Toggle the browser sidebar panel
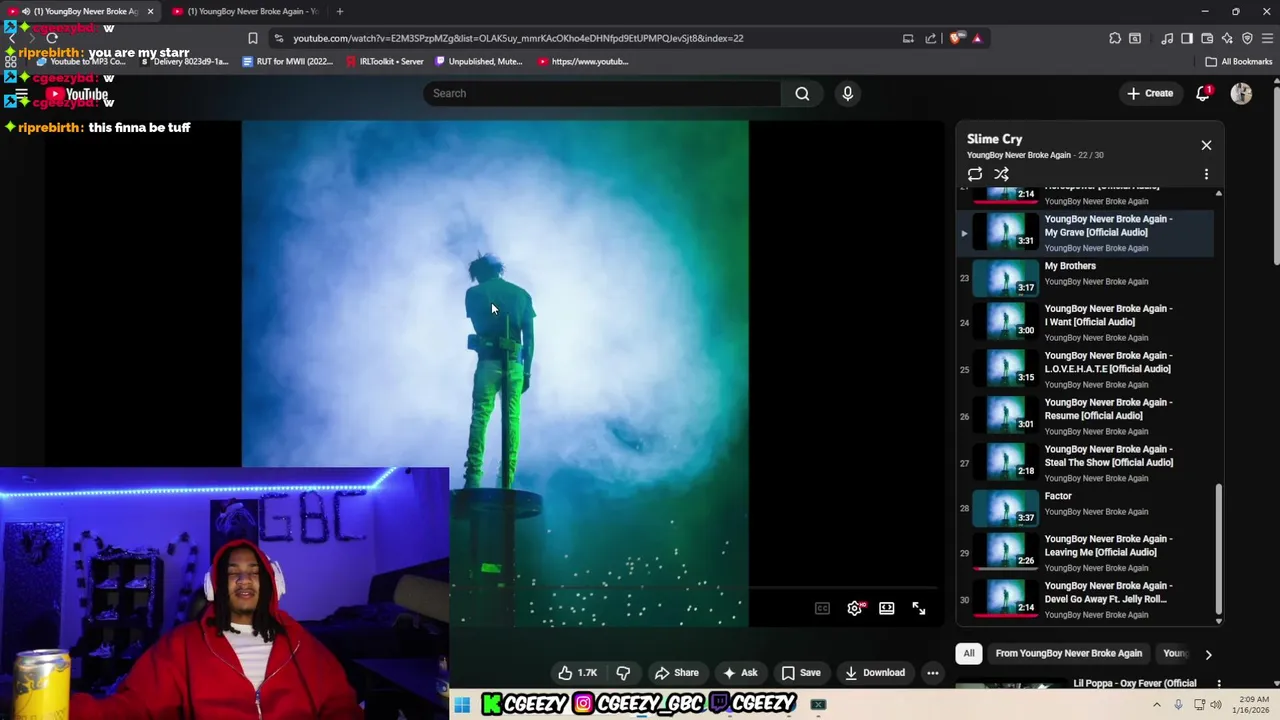 pos(1187,38)
